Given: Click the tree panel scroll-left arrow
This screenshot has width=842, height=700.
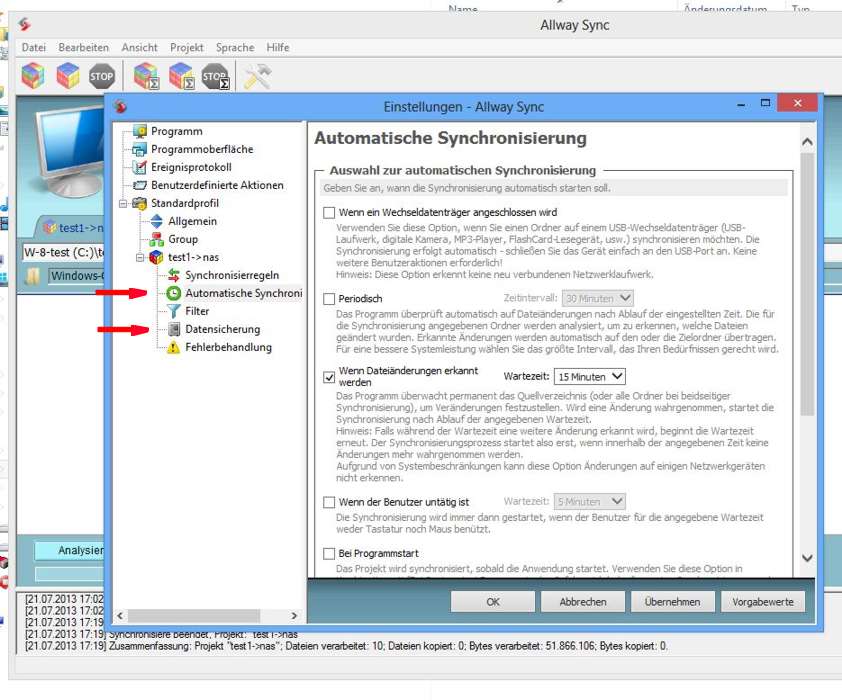Looking at the screenshot, I should click(120, 616).
